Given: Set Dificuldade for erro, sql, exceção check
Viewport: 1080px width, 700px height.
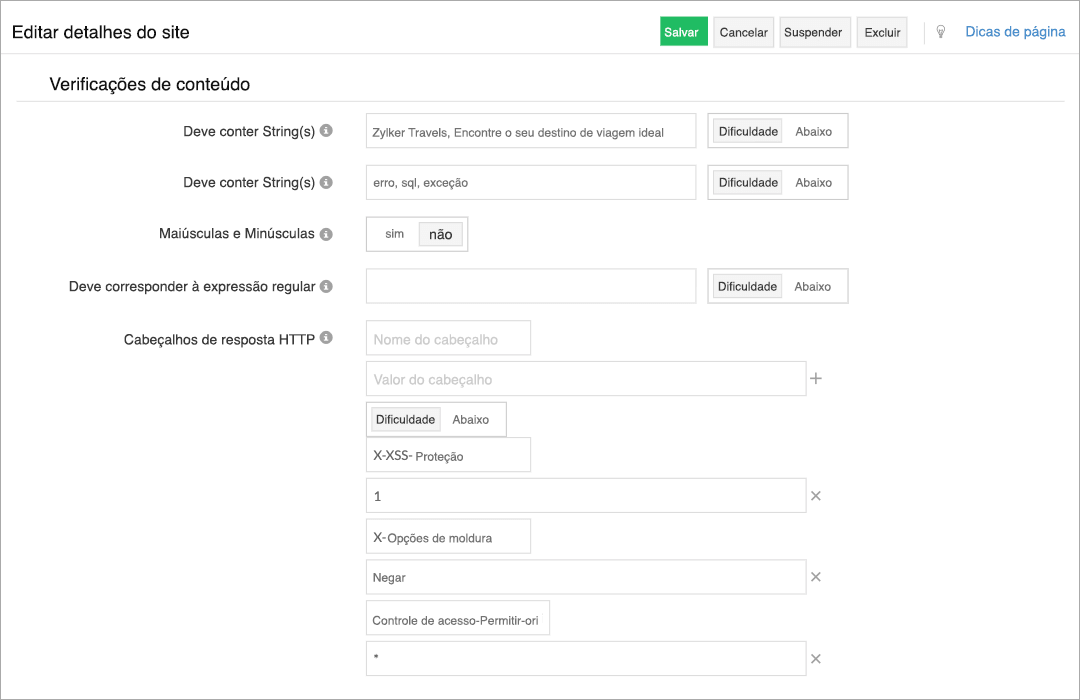Looking at the screenshot, I should point(746,182).
